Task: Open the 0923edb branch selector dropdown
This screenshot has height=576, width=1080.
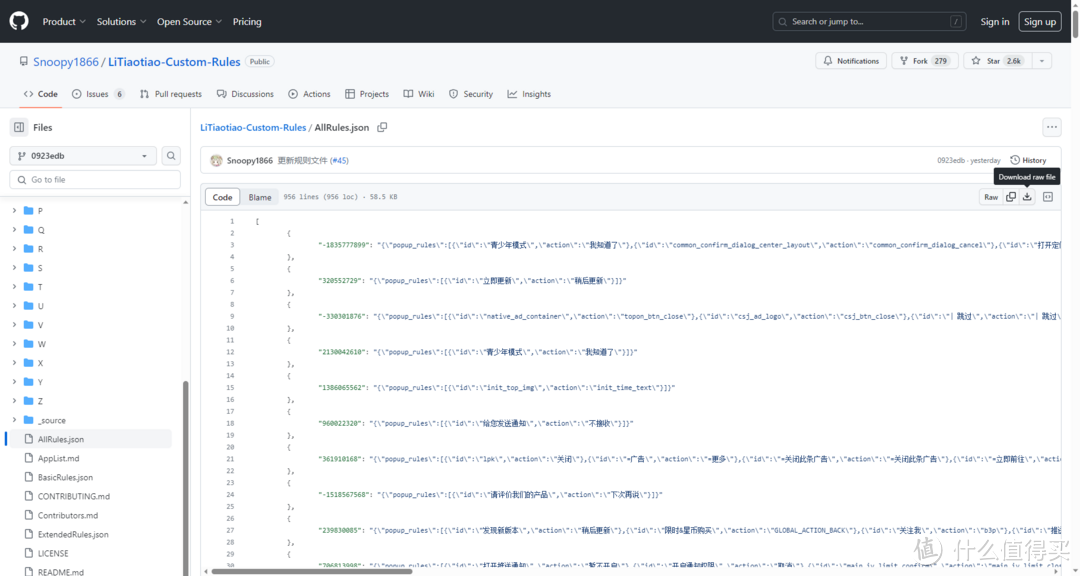Action: coord(83,156)
